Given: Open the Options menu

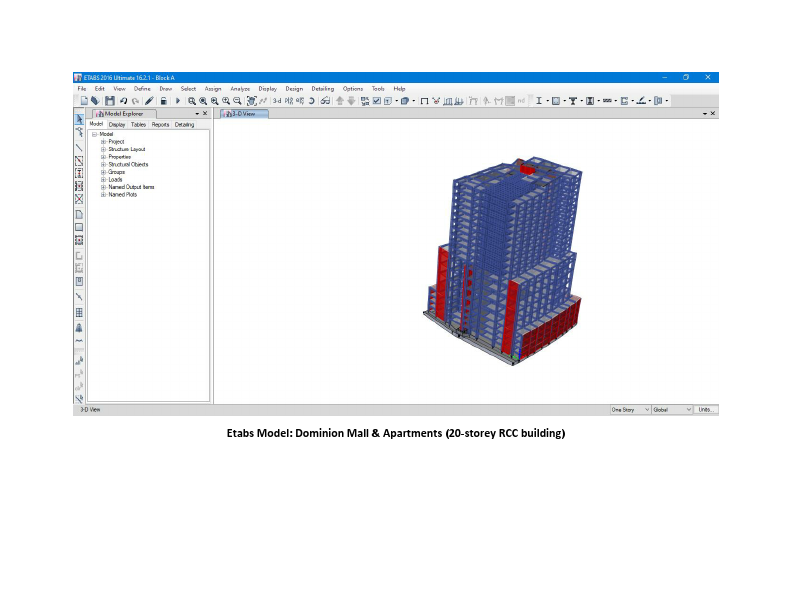Looking at the screenshot, I should pyautogui.click(x=353, y=89).
